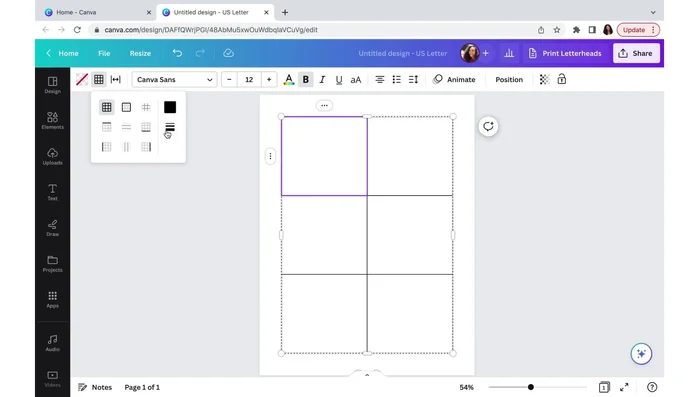
Task: Open the Design panel in sidebar
Action: [52, 85]
